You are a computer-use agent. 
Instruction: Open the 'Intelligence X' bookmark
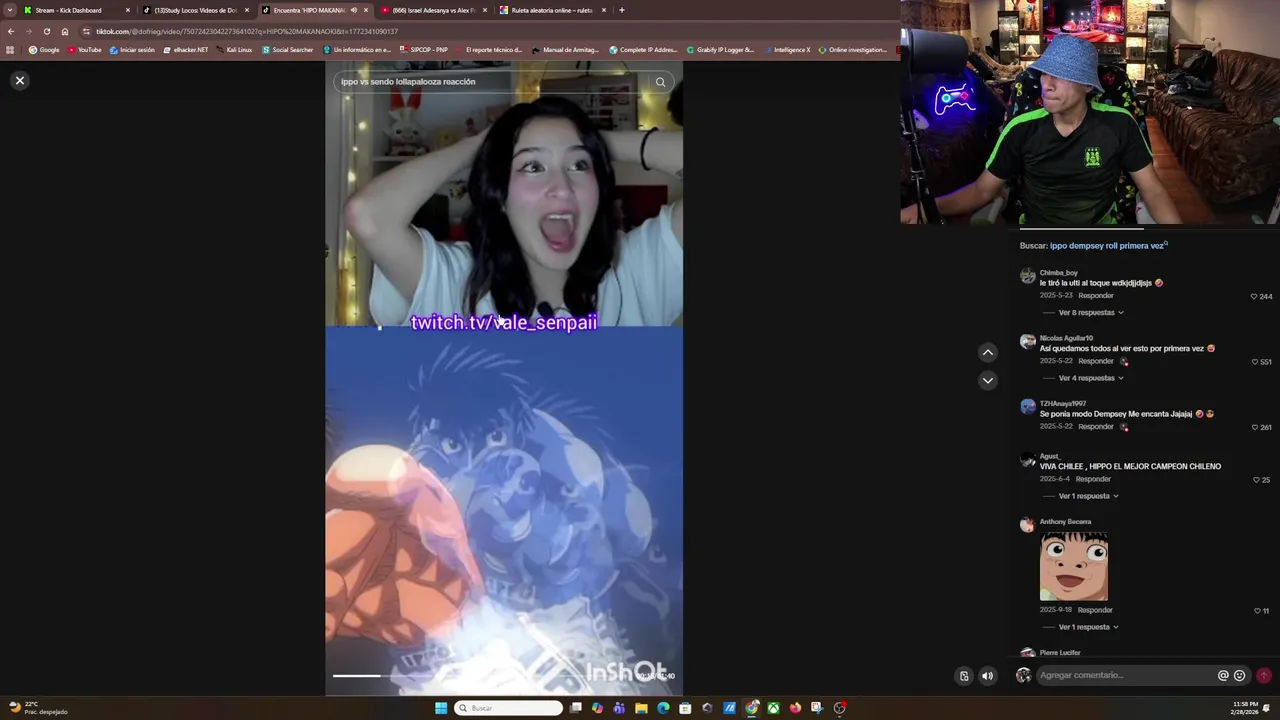(787, 49)
